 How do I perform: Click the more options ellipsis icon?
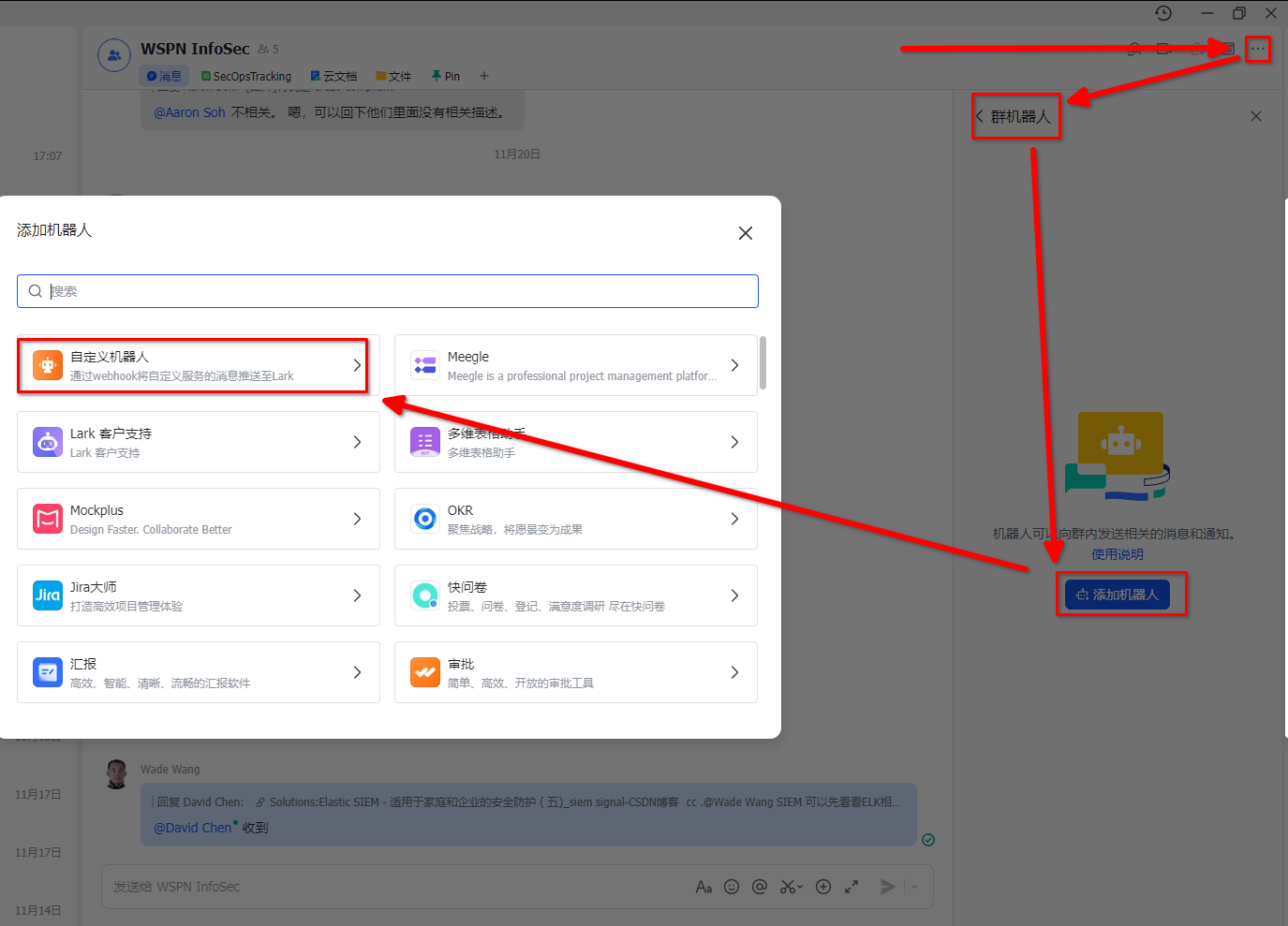pyautogui.click(x=1257, y=49)
